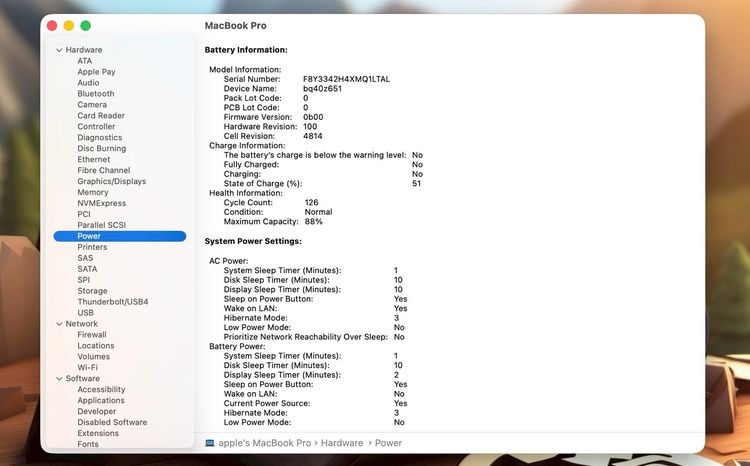The width and height of the screenshot is (750, 466).
Task: Select NVMExpress in the sidebar
Action: point(101,203)
